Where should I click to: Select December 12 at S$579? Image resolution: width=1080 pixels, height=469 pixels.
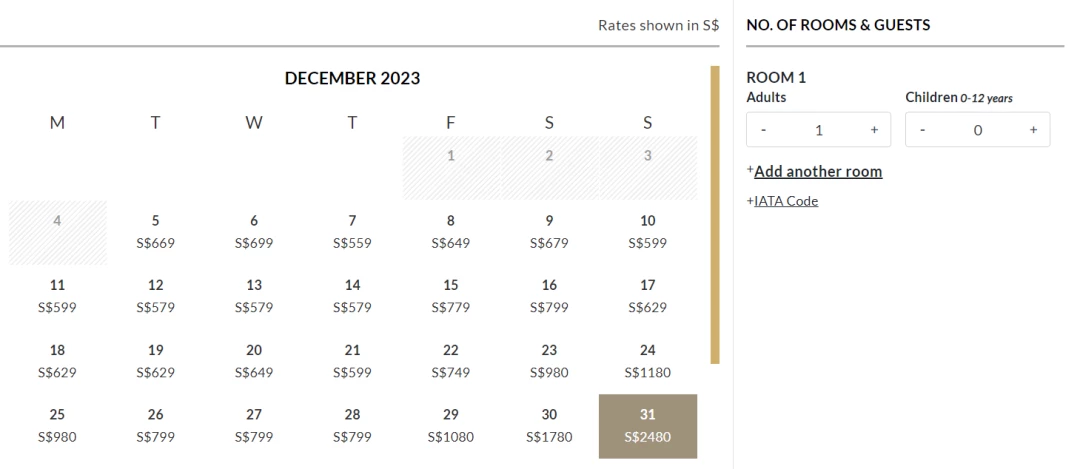(156, 297)
